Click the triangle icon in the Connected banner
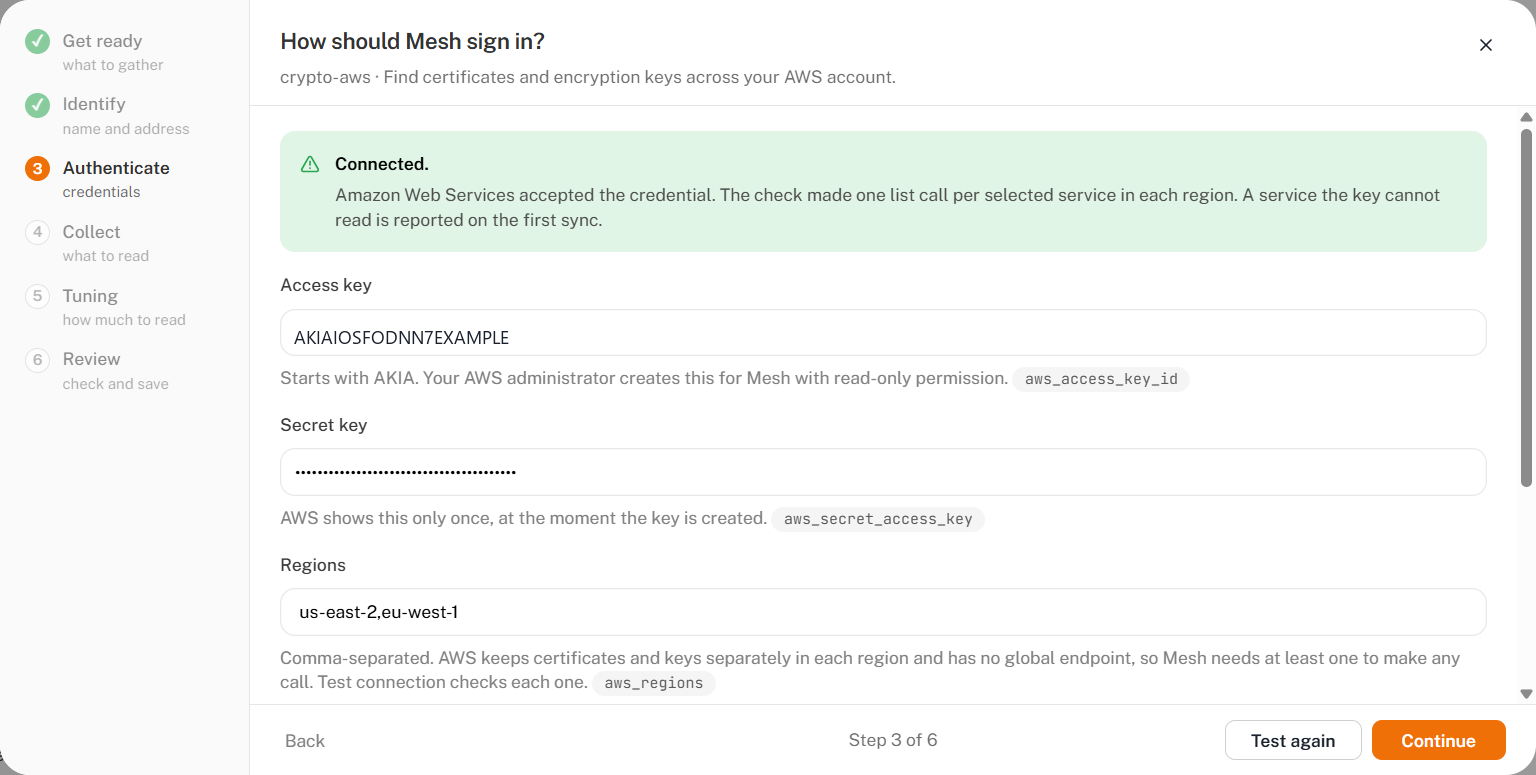The image size is (1536, 775). tap(310, 164)
